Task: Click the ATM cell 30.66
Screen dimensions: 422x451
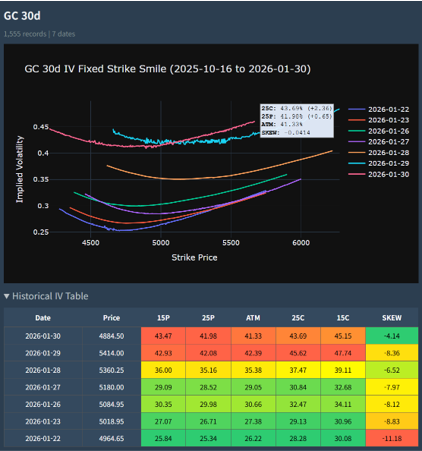Action: coord(253,404)
